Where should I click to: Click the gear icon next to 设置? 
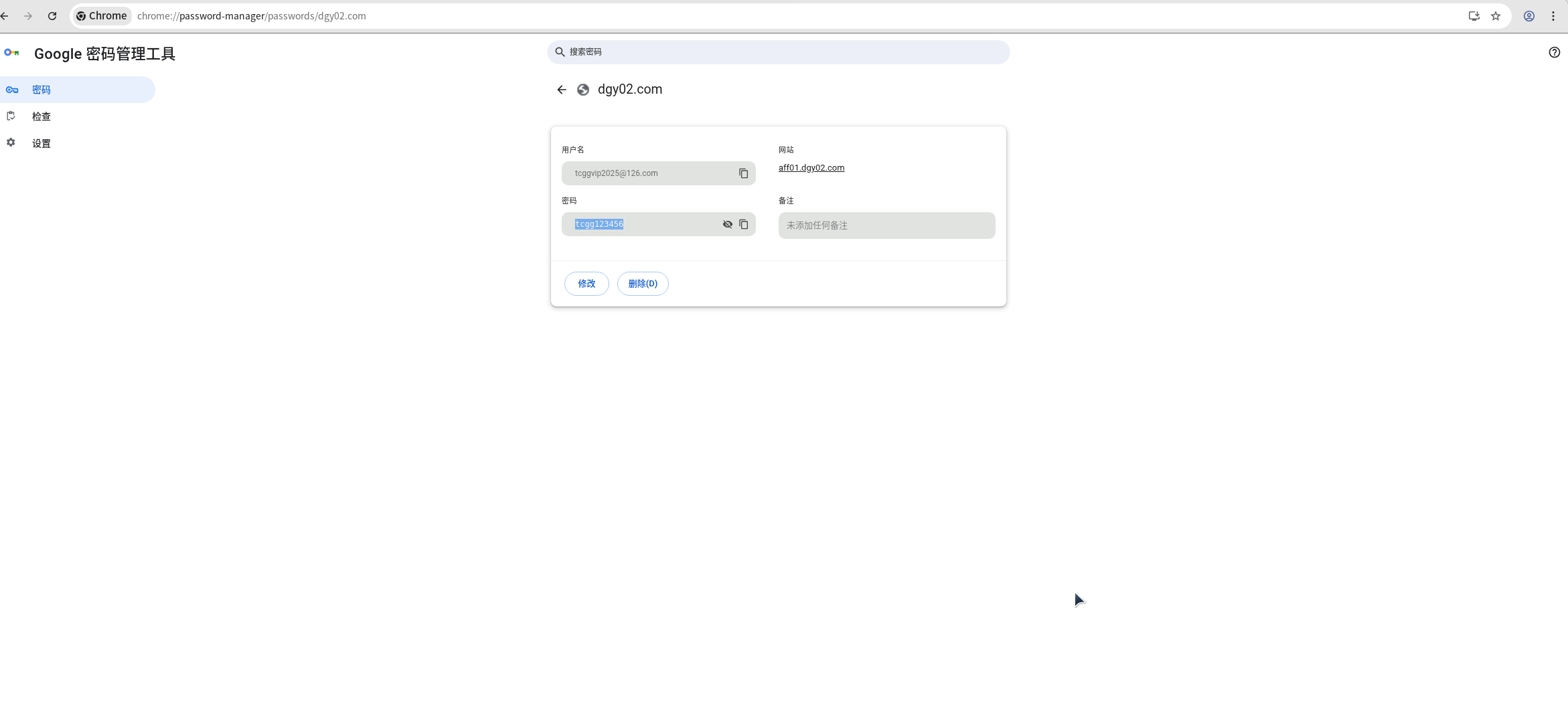tap(11, 143)
